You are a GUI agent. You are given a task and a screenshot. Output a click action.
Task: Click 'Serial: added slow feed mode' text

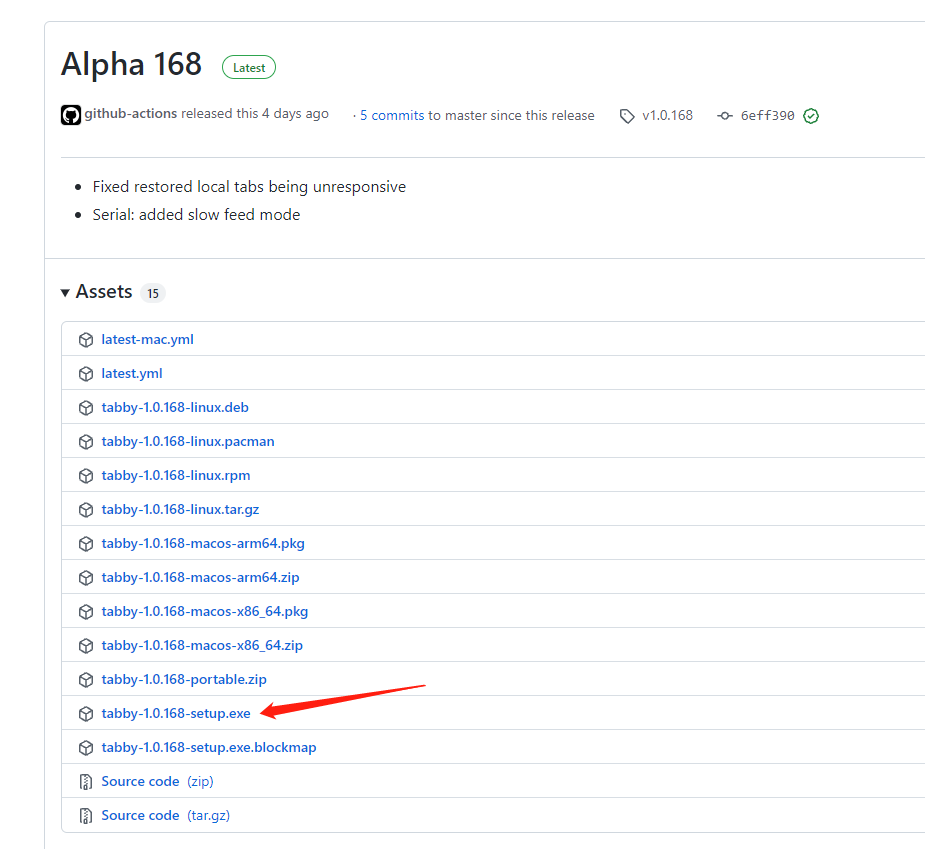click(196, 215)
